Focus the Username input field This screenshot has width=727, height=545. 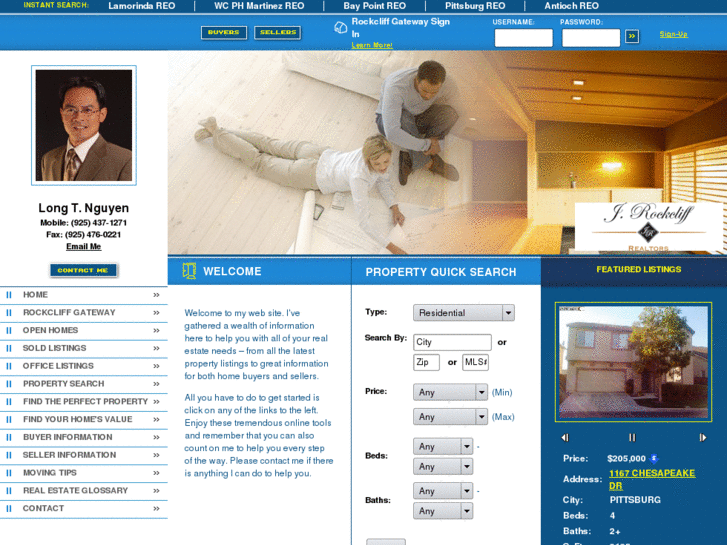click(x=523, y=38)
